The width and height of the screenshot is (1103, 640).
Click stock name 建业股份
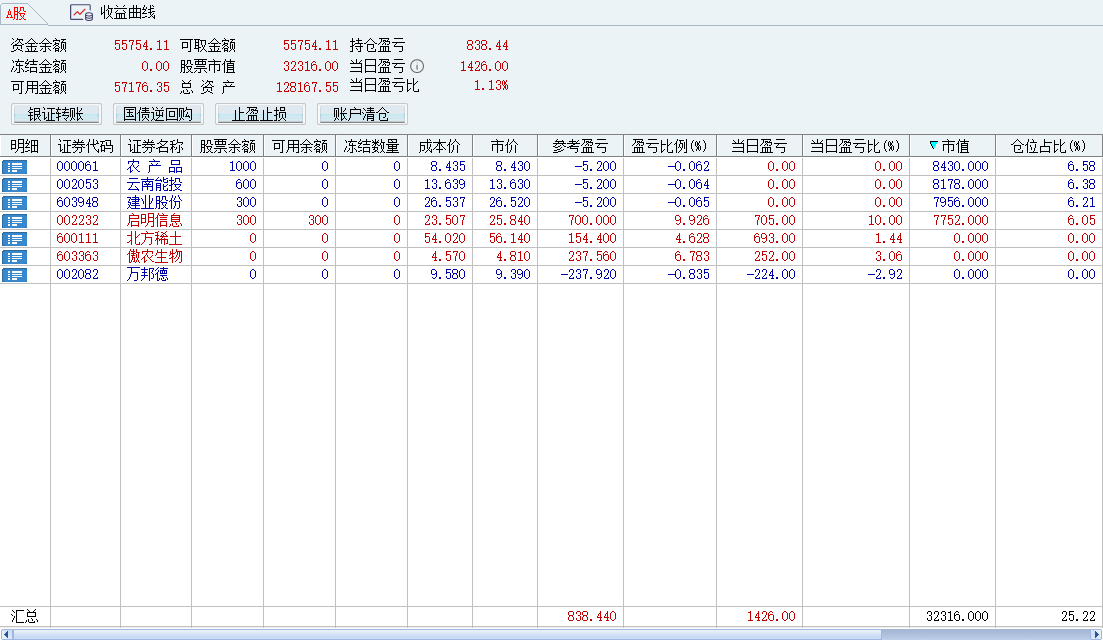pos(154,203)
